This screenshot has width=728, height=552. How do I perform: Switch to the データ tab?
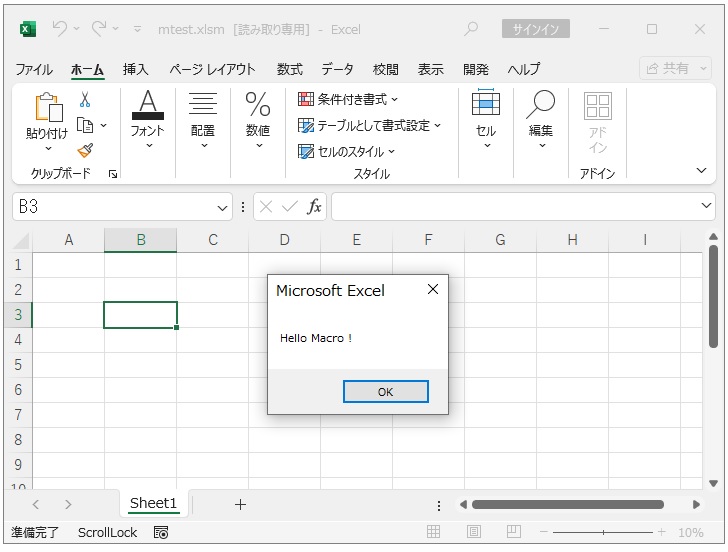click(x=338, y=69)
